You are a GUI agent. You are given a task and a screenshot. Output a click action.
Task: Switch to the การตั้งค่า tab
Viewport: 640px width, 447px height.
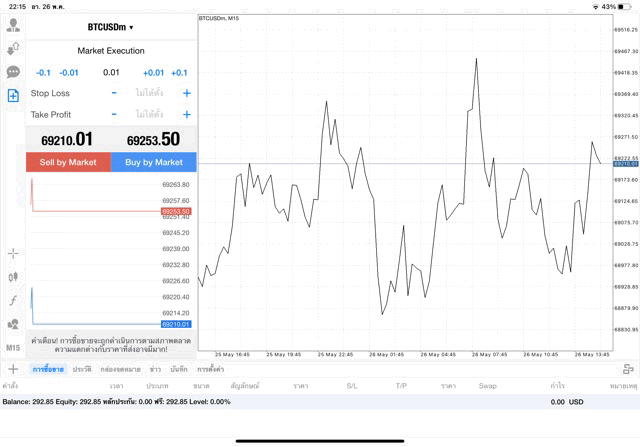[x=211, y=369]
